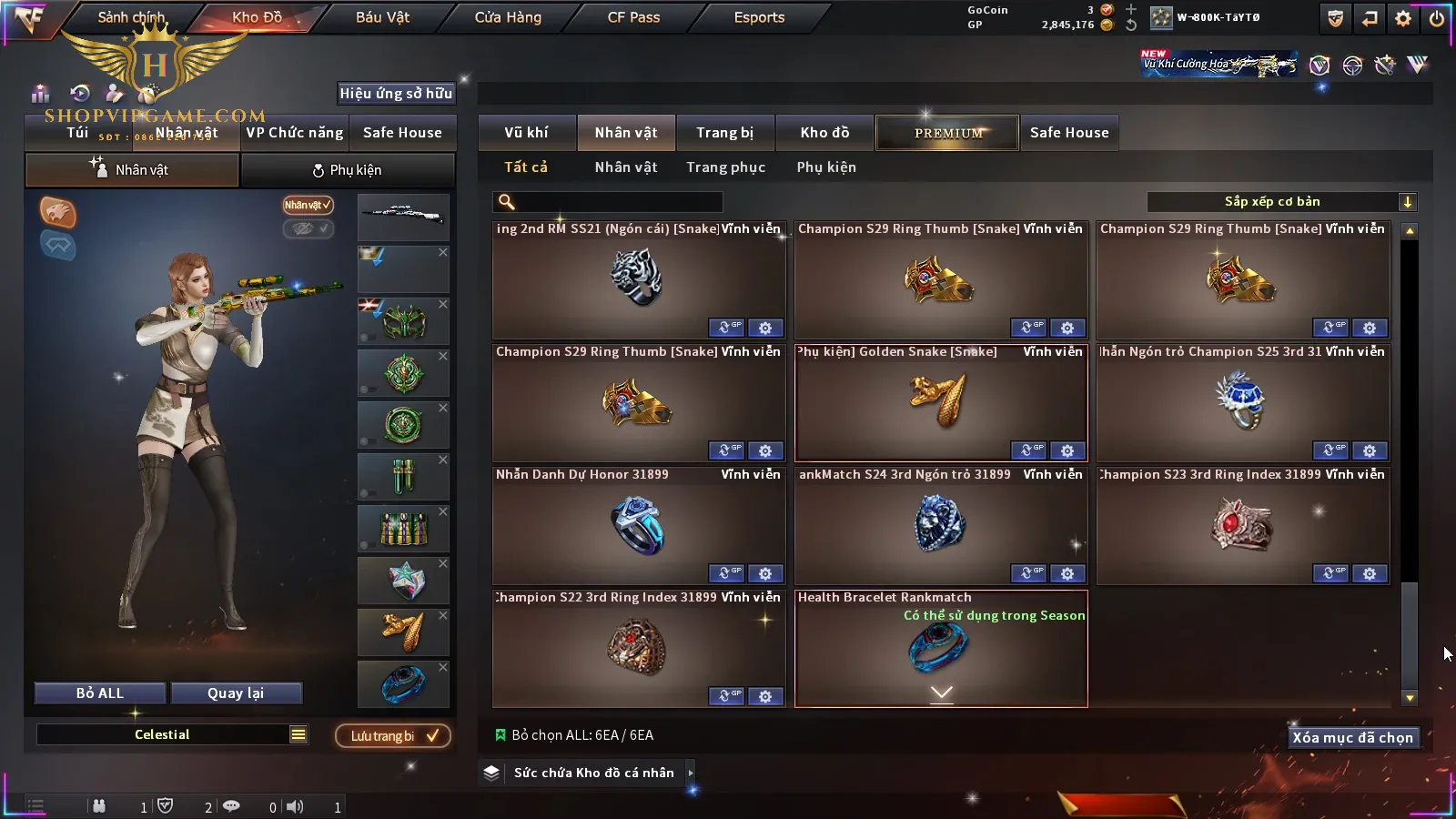This screenshot has height=819, width=1456.
Task: Toggle the eye visibility checkbox on preview
Action: (308, 228)
